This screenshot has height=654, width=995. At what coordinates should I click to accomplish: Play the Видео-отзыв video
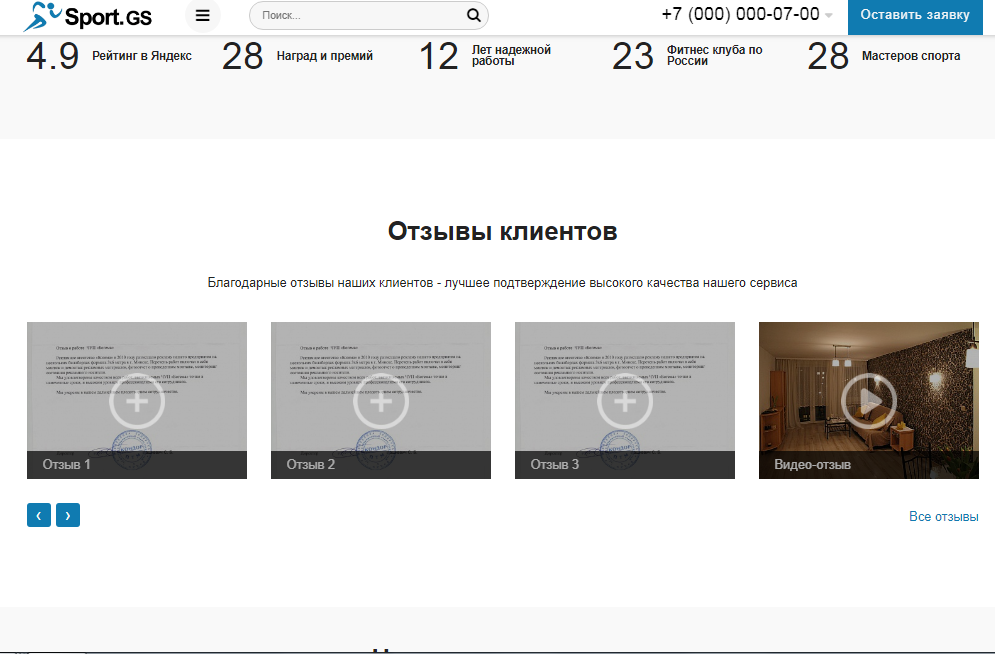(869, 401)
